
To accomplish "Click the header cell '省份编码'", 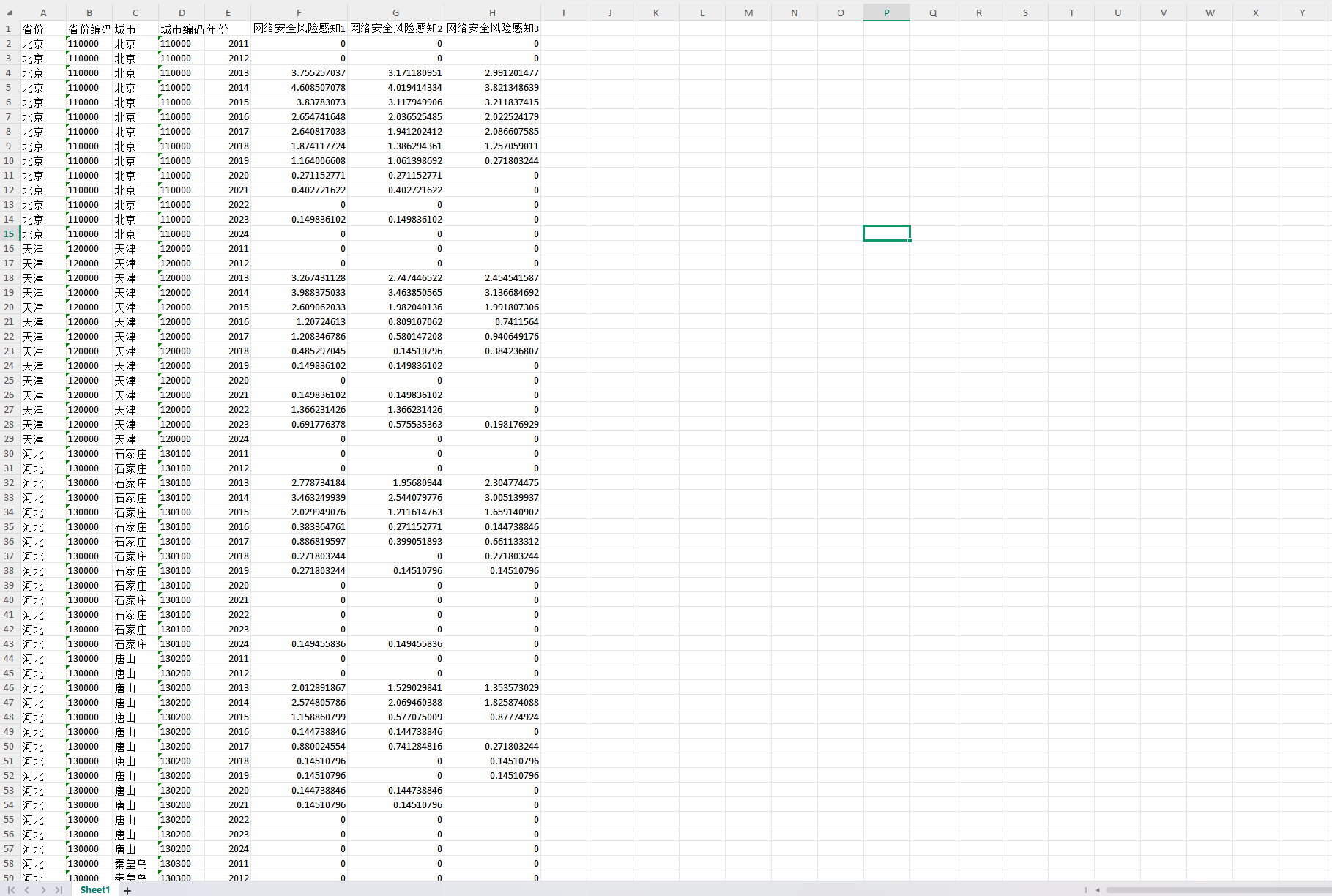I will click(89, 29).
